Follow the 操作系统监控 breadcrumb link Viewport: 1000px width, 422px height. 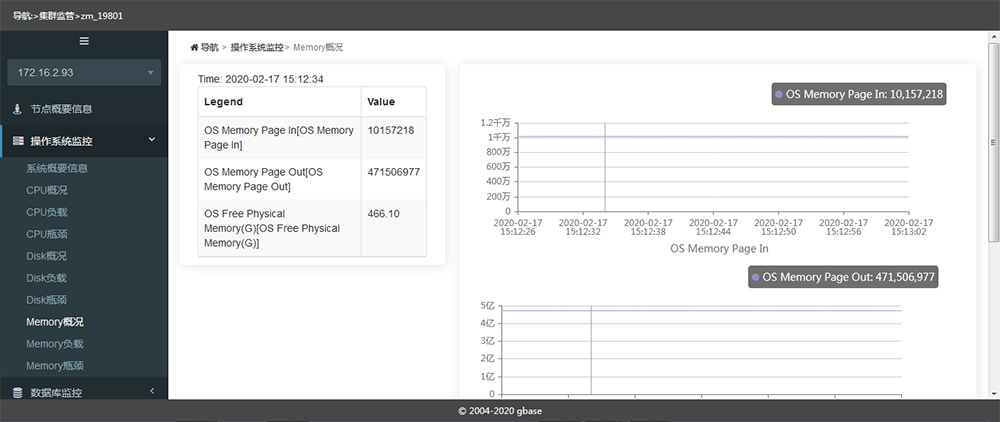click(x=256, y=47)
